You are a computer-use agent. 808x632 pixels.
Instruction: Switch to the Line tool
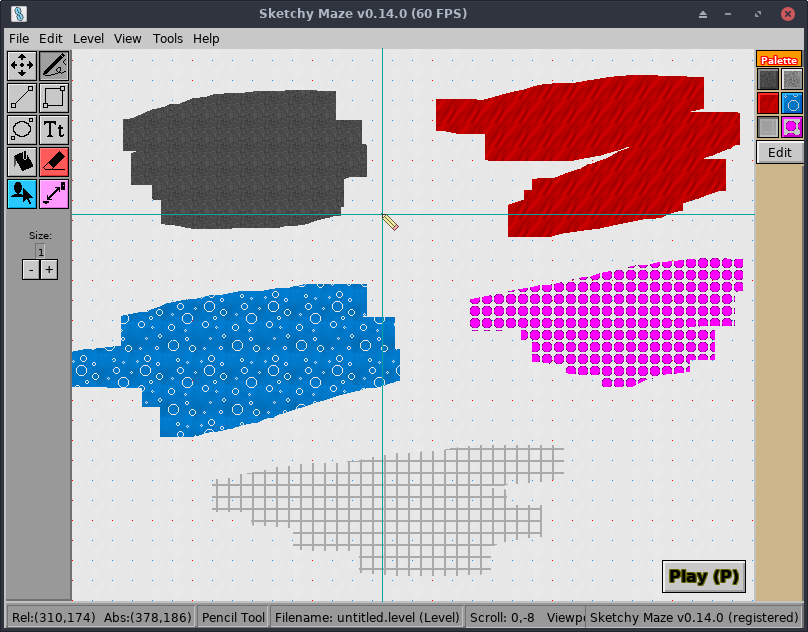(x=21, y=98)
